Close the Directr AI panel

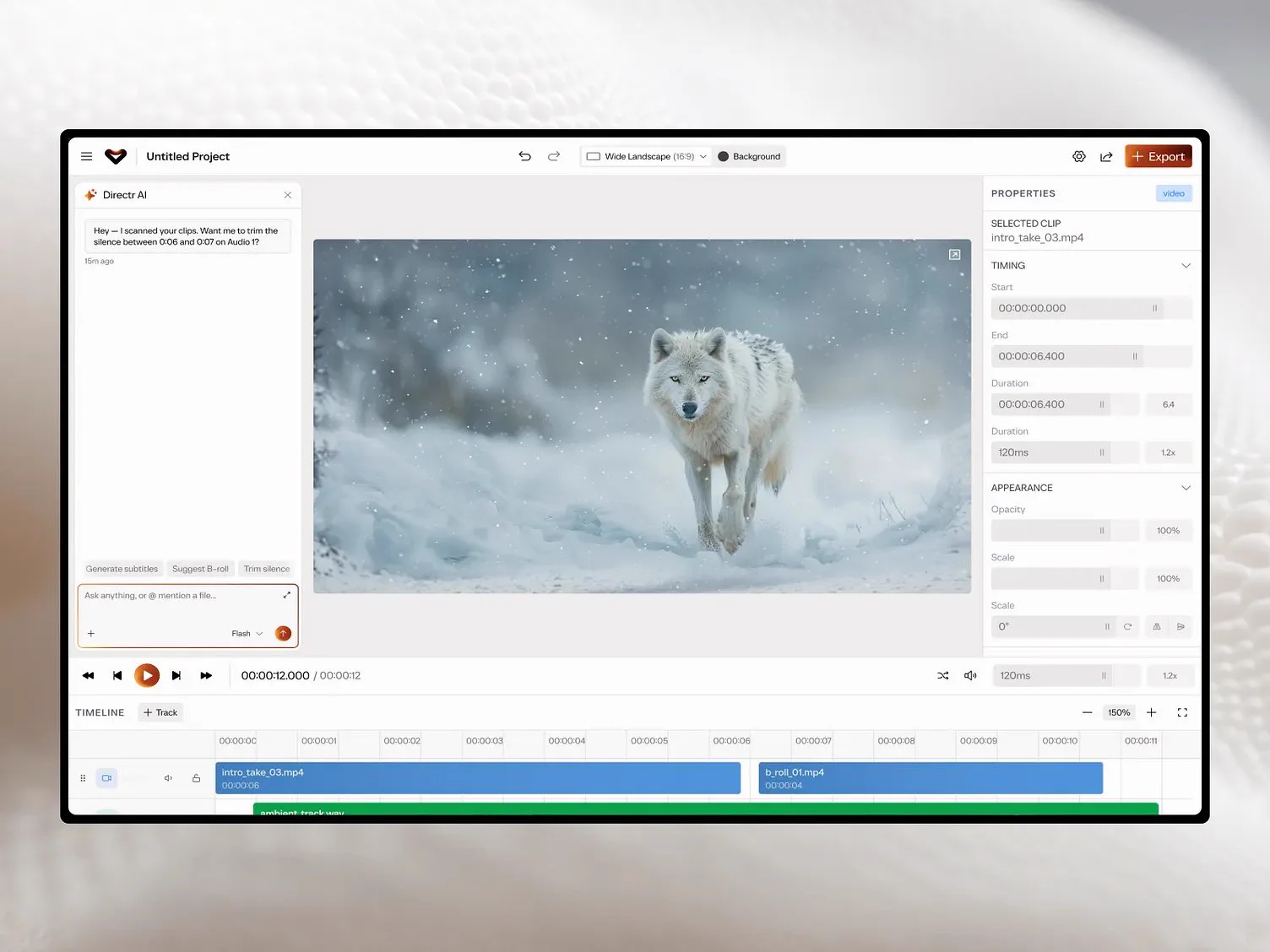point(288,195)
